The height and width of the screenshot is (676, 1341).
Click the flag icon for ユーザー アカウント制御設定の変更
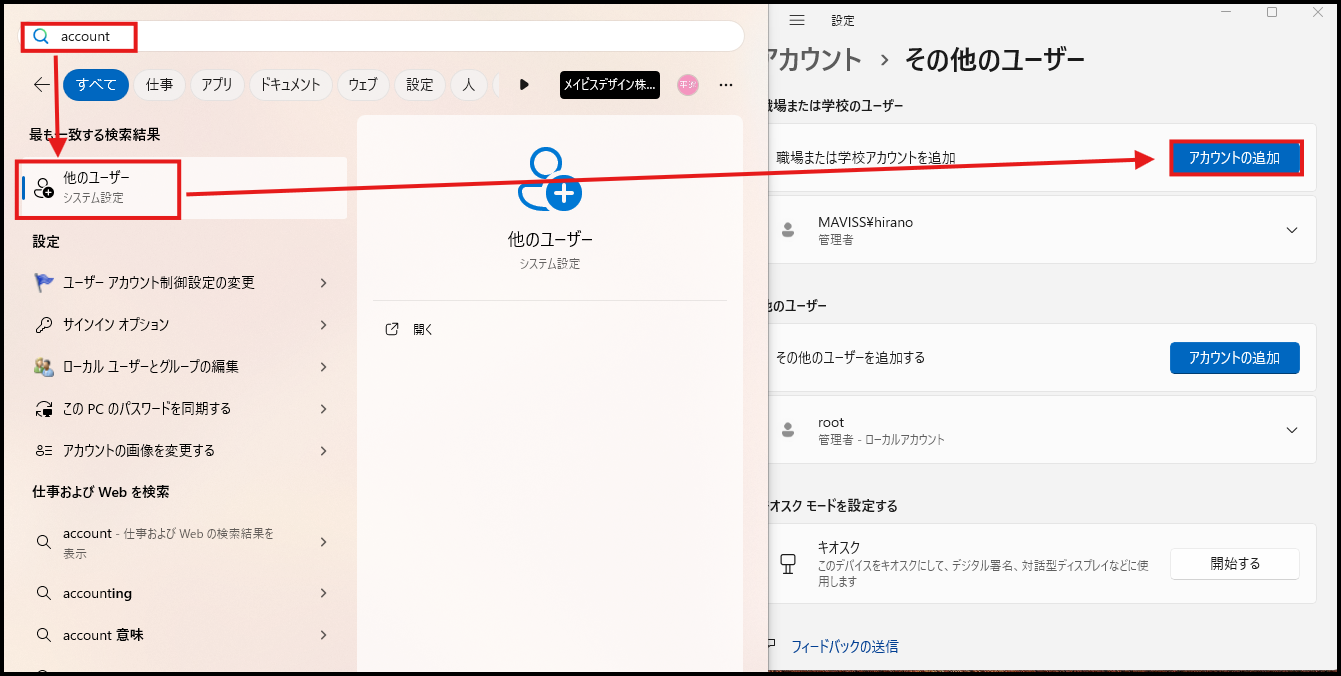42,282
